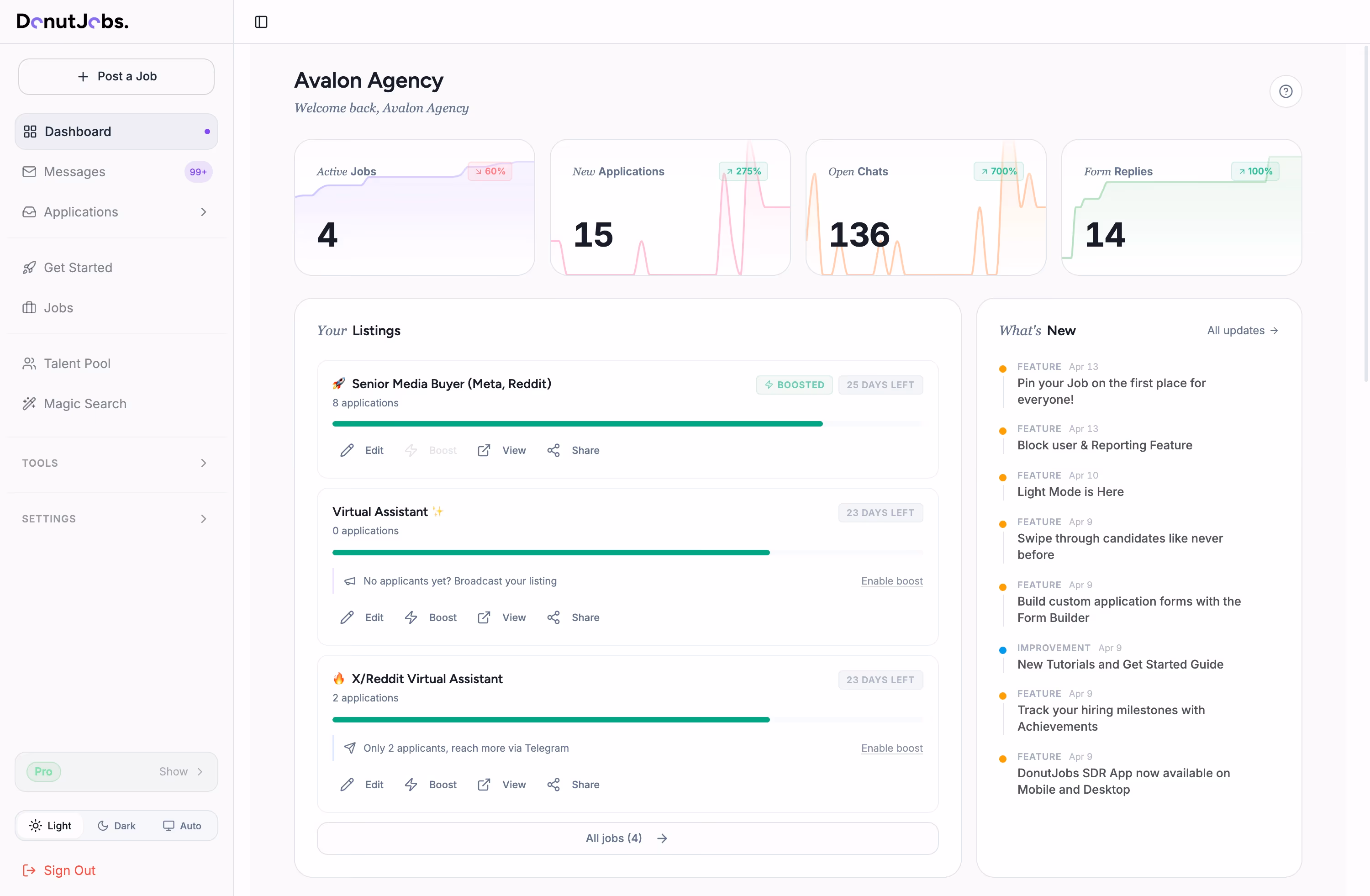Open the Open Chats stat card
The image size is (1370, 896).
click(x=926, y=207)
